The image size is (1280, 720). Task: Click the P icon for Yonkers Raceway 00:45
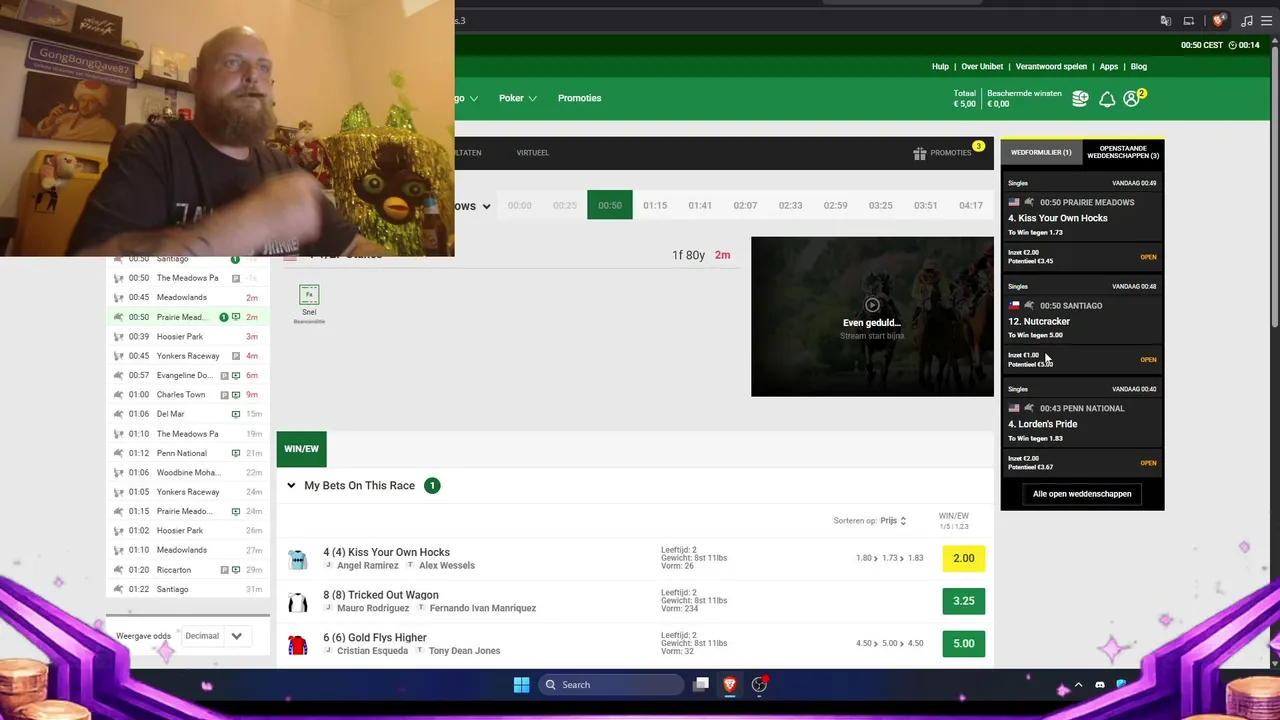coord(236,356)
